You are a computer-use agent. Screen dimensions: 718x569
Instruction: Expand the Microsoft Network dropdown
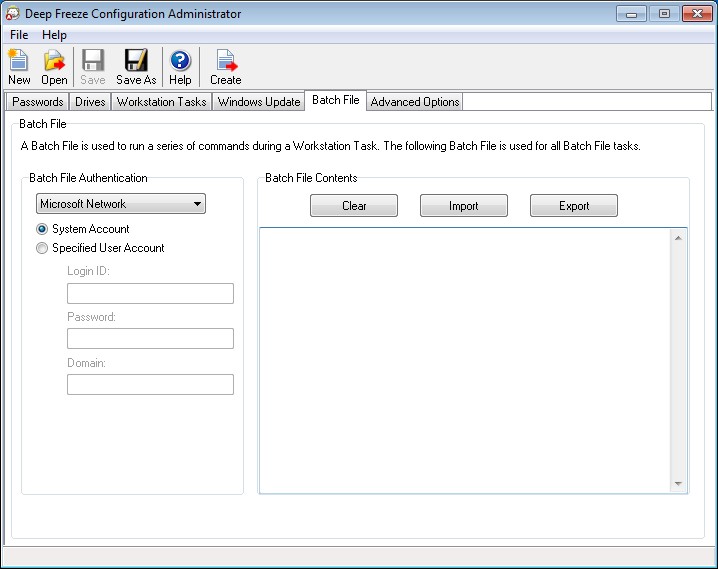[197, 204]
